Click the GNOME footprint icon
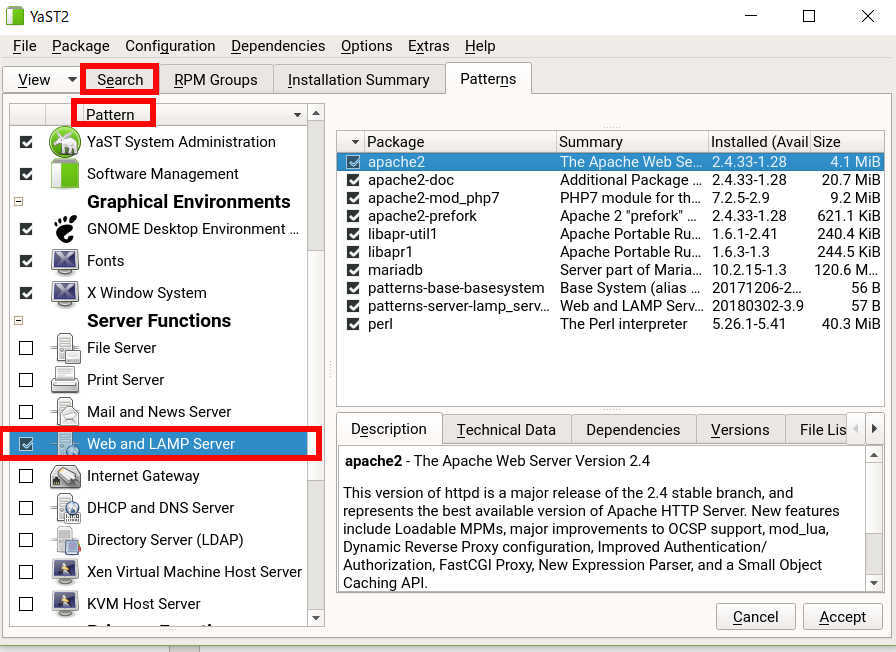This screenshot has height=652, width=896. (65, 229)
